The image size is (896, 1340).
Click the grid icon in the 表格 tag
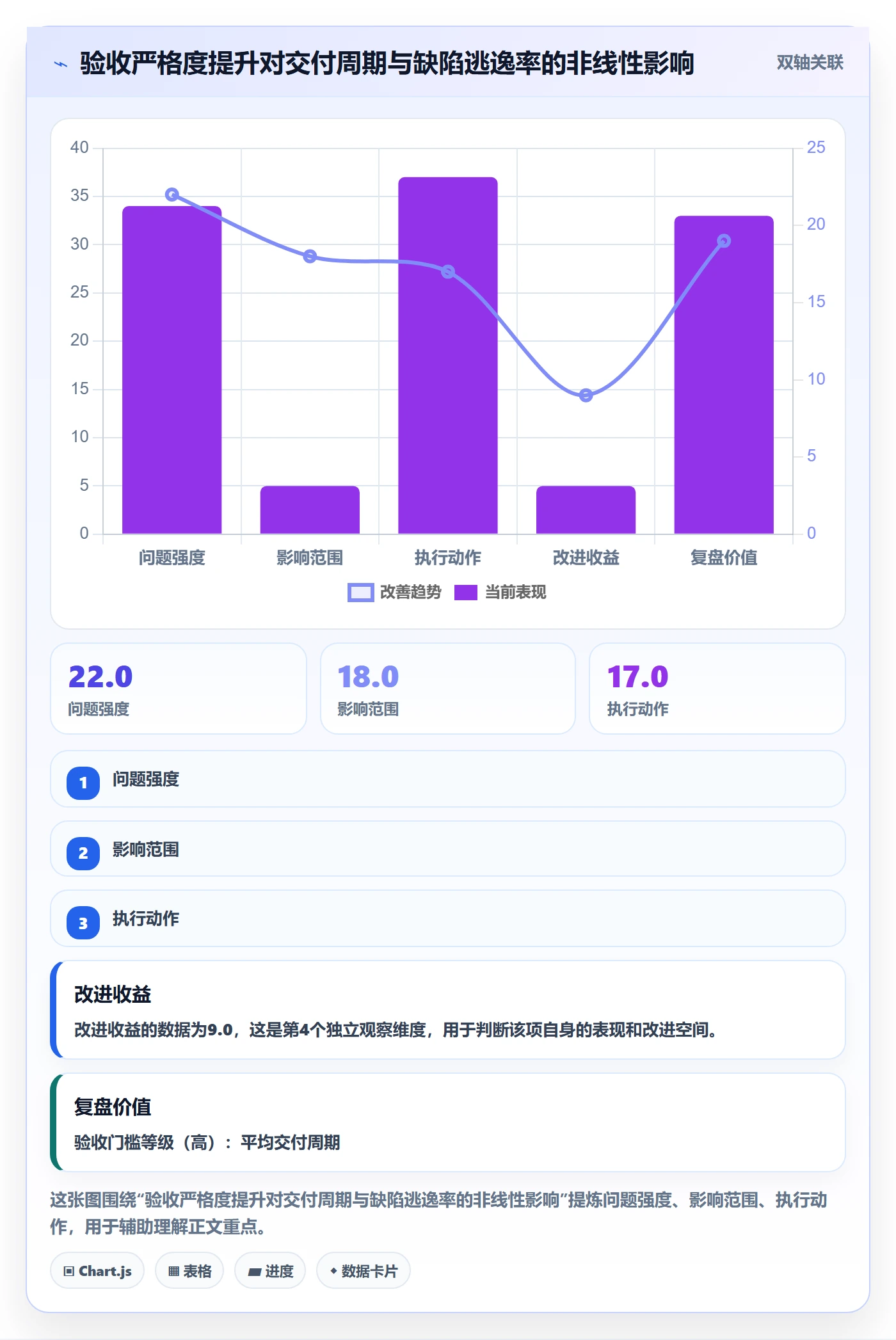coord(173,1272)
